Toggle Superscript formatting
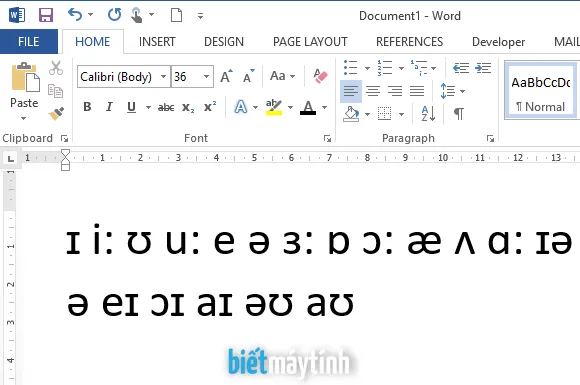The height and width of the screenshot is (385, 580). [210, 107]
